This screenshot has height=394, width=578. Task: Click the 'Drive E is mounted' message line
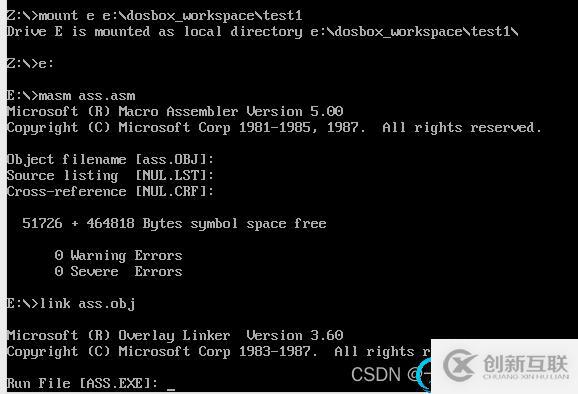click(x=262, y=32)
